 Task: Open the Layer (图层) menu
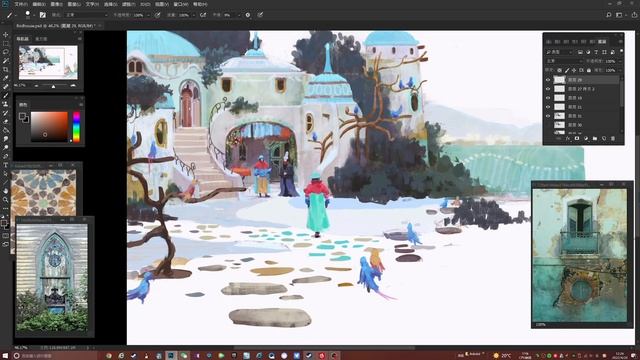click(x=74, y=4)
